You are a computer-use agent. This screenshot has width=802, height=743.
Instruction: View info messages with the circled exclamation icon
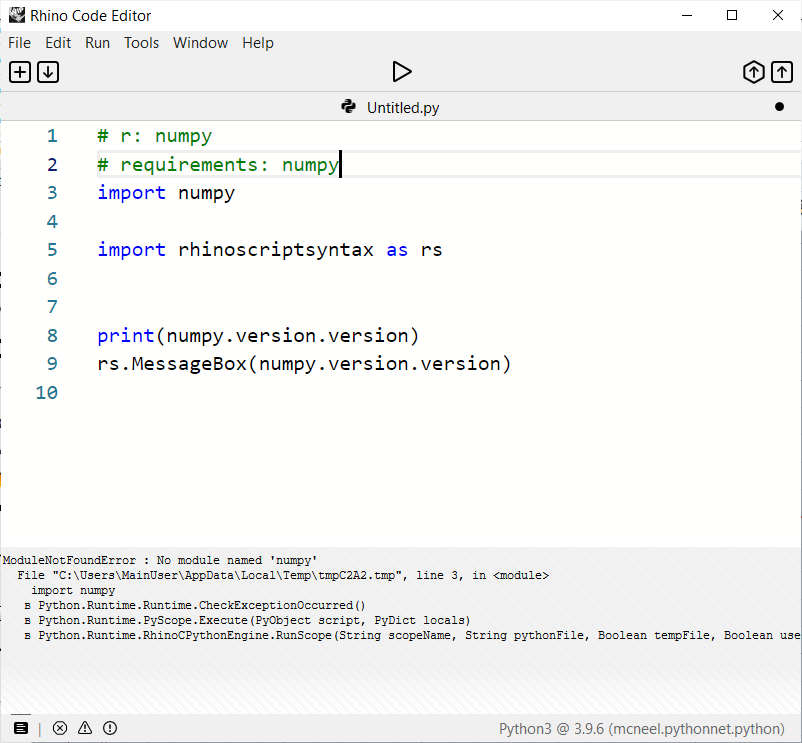(109, 727)
